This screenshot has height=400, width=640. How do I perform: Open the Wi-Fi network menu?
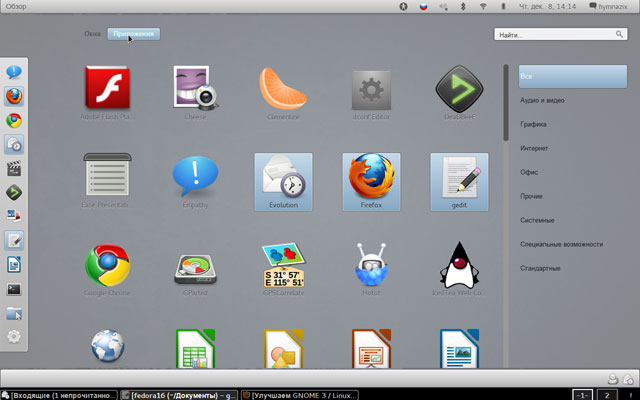coord(483,7)
